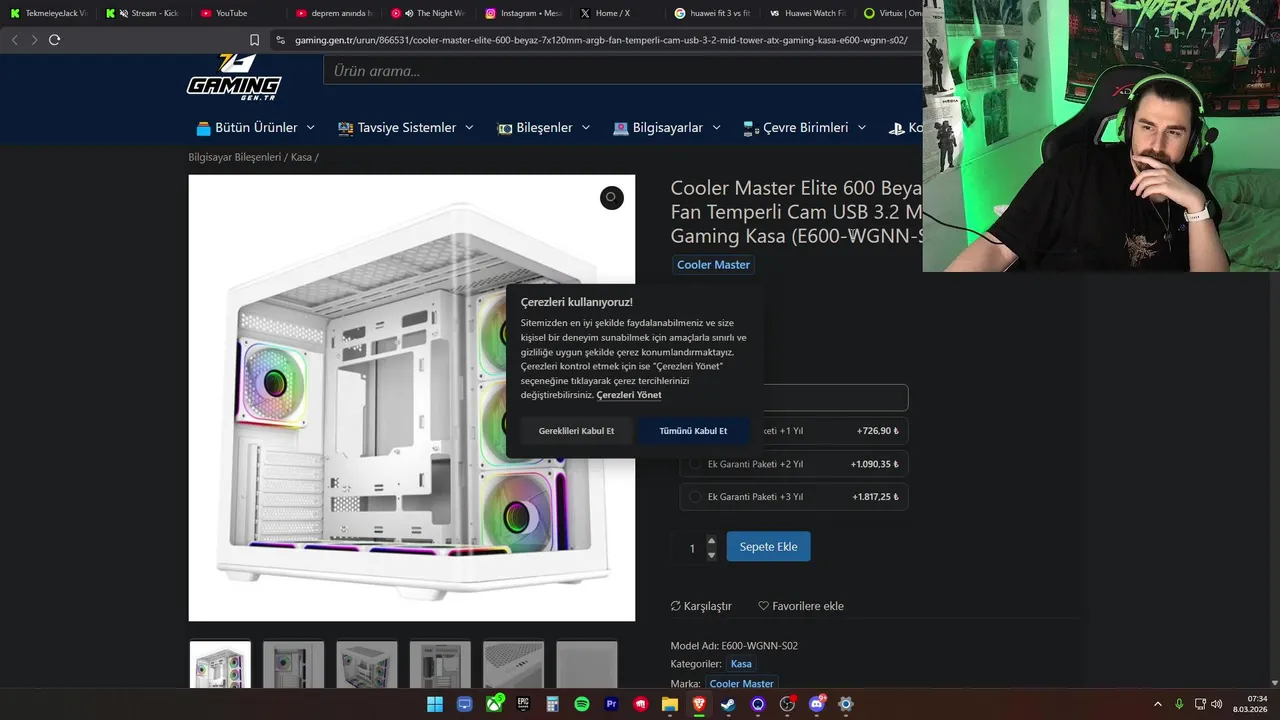Click Gereklileri Kabul Et cookie button
1280x720 pixels.
coord(576,431)
